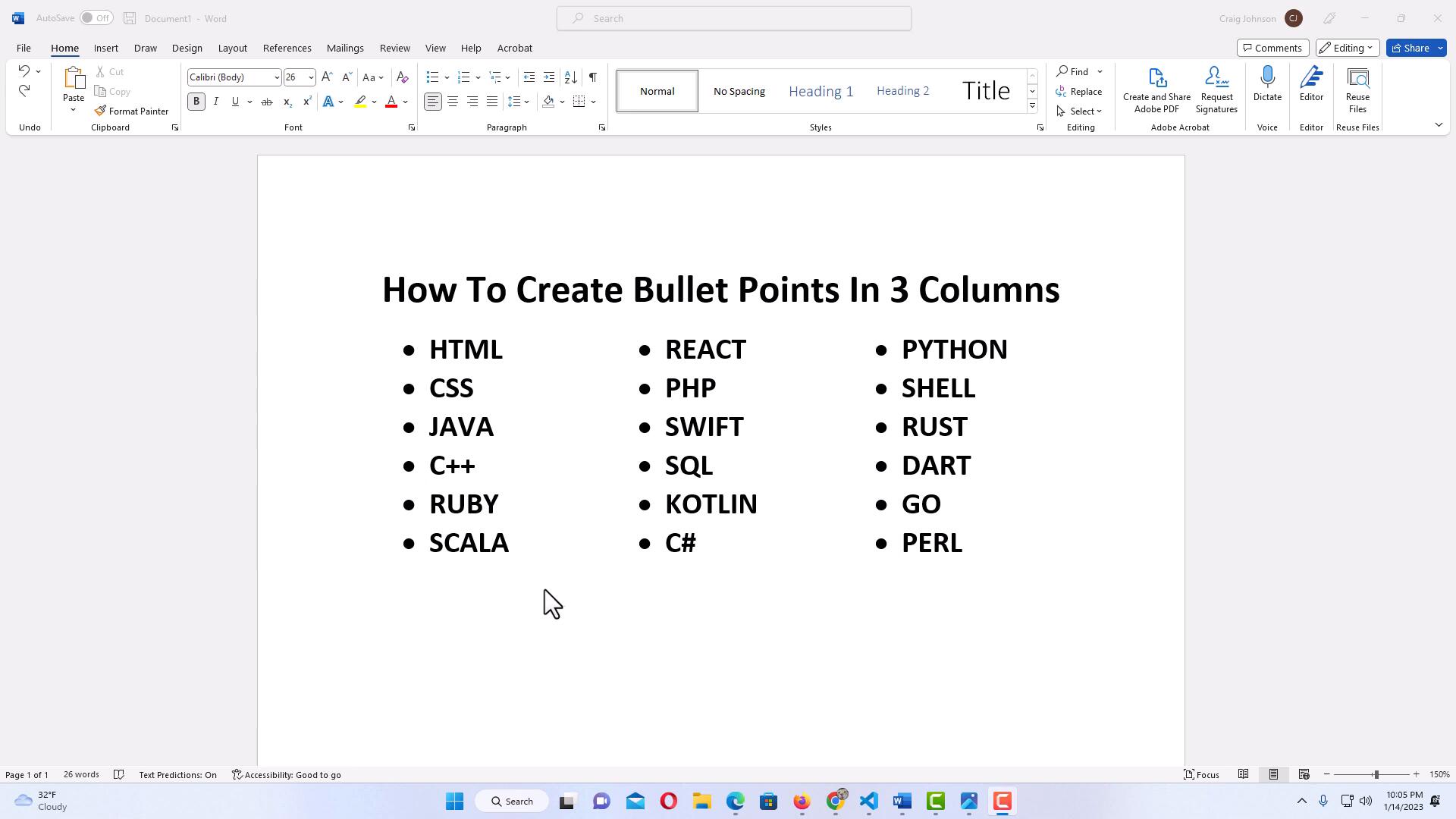
Task: Click the Sort icon in Paragraph group
Action: coord(571,77)
